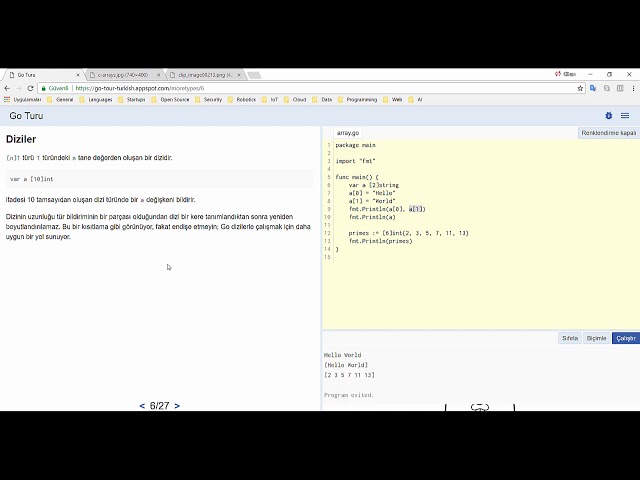This screenshot has width=640, height=480.
Task: Click the Sıfırla reset button
Action: pos(570,338)
